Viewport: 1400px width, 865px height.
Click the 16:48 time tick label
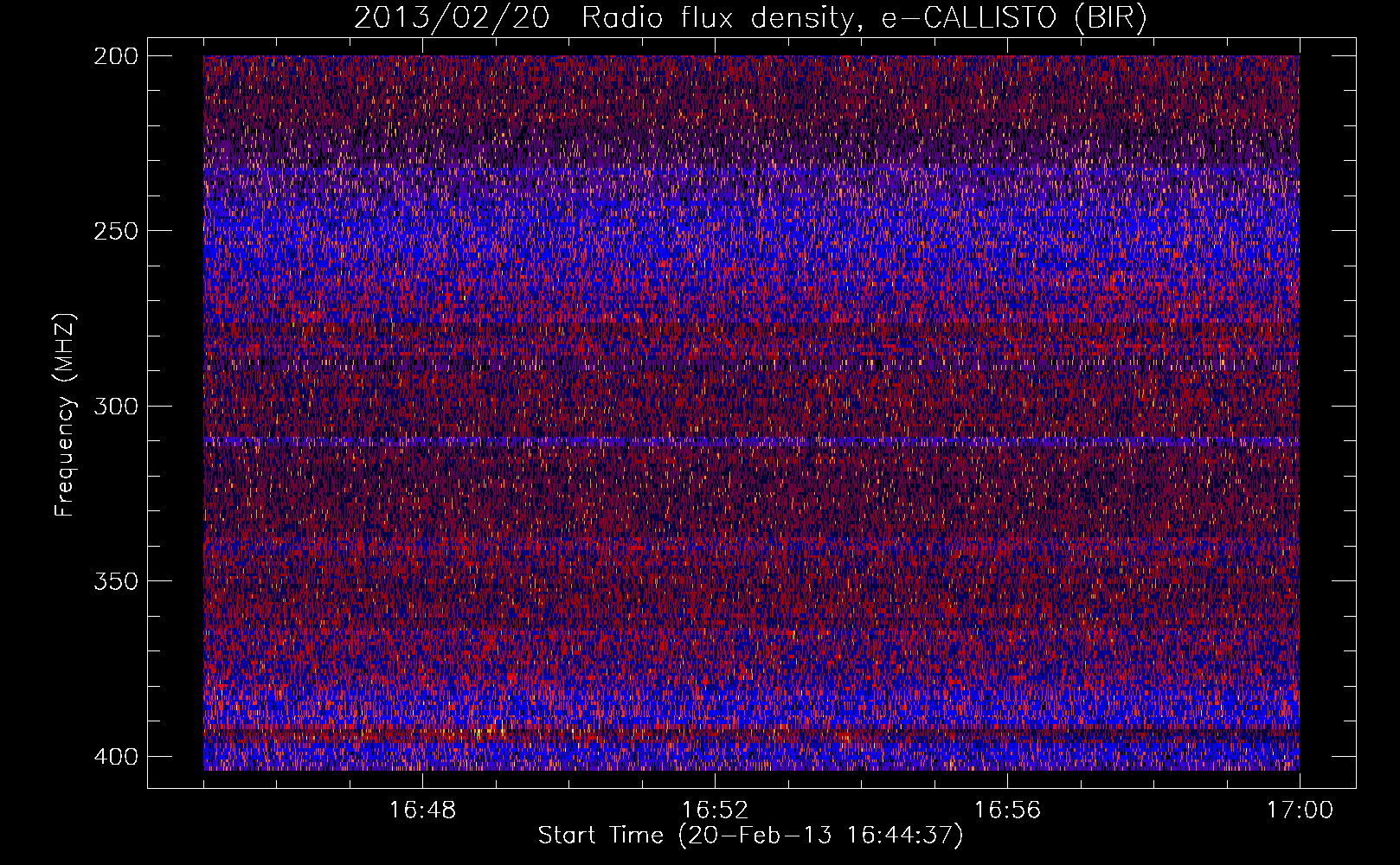pos(422,811)
